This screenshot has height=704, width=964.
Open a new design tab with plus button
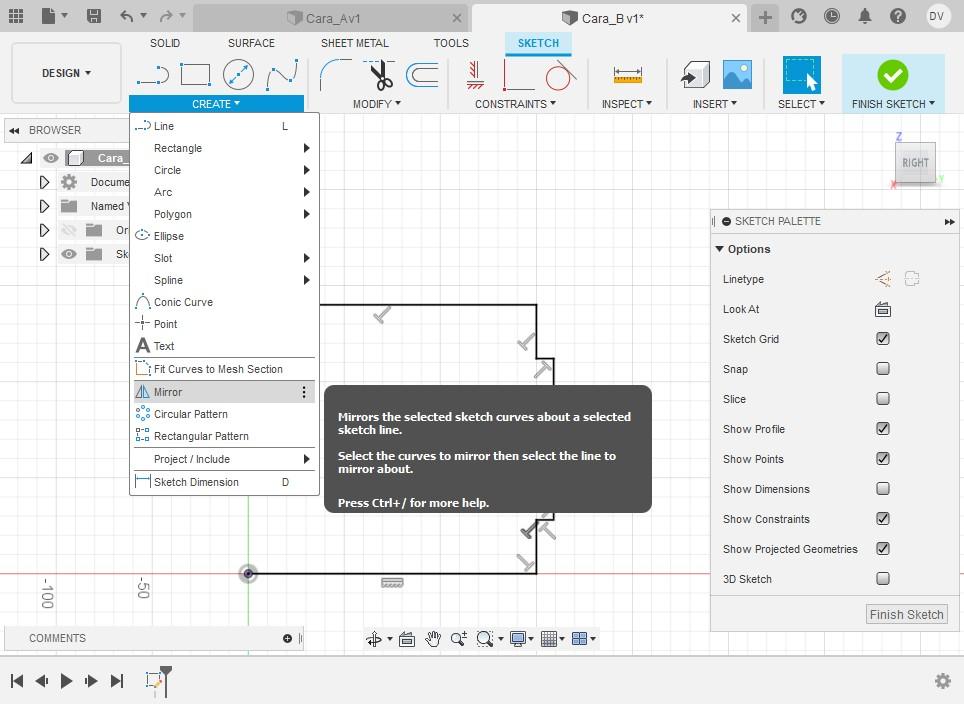[x=765, y=17]
